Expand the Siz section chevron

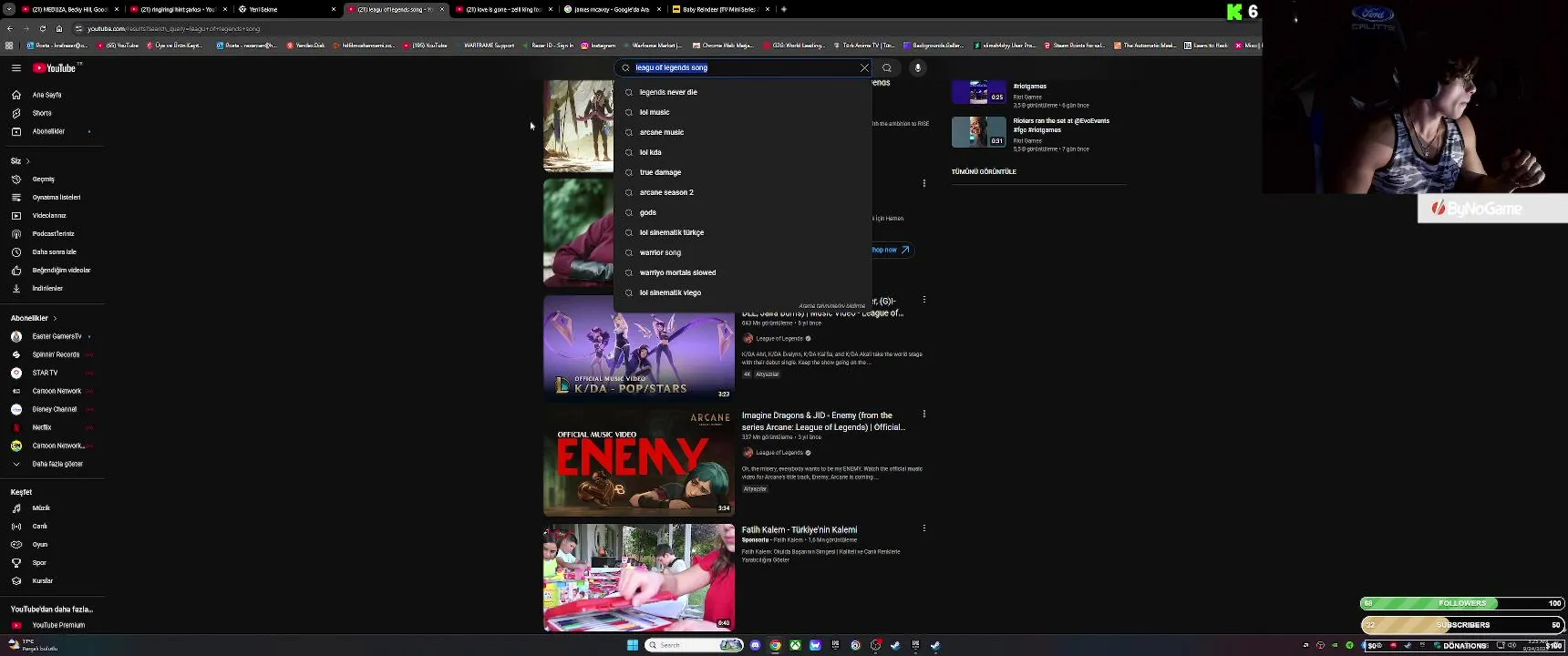(x=27, y=161)
